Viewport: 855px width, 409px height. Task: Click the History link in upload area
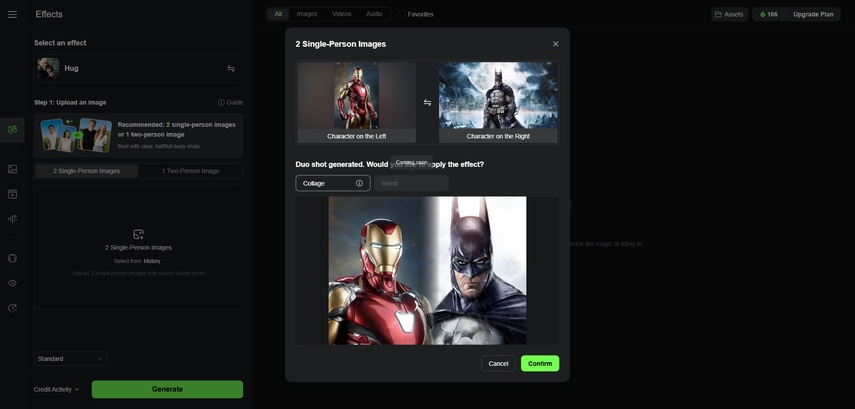[x=152, y=261]
